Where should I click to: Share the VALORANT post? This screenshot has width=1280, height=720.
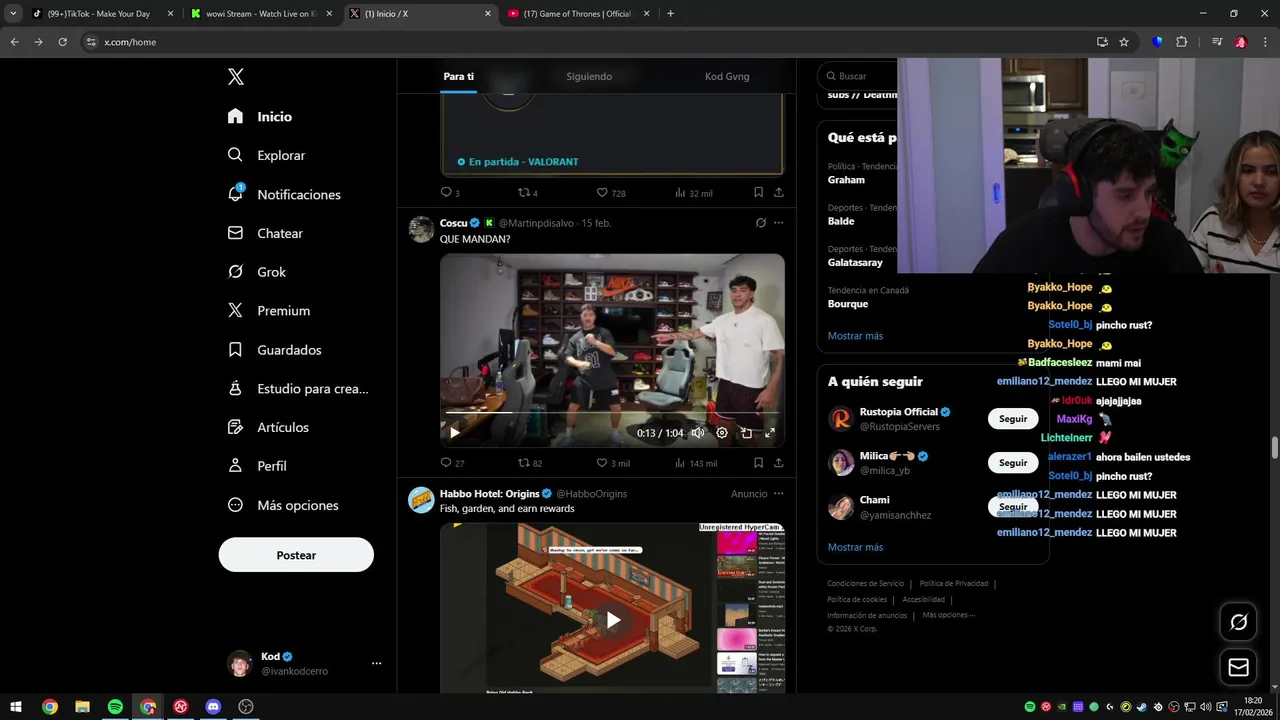pos(778,192)
